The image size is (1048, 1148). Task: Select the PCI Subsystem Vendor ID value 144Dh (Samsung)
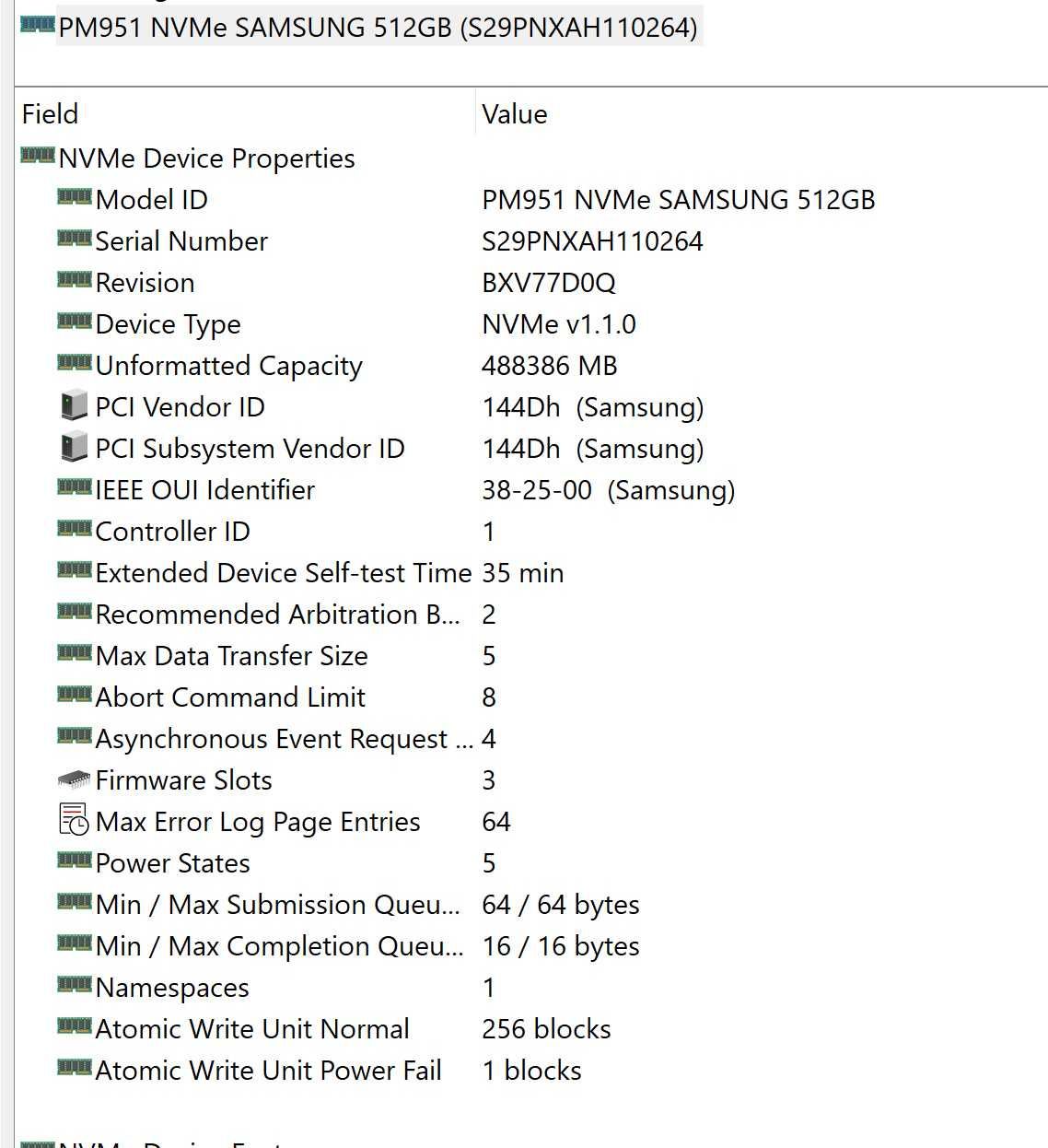coord(593,449)
